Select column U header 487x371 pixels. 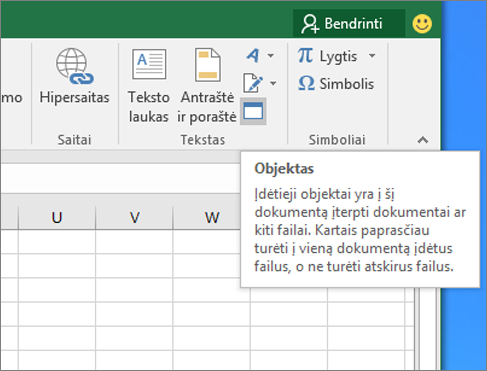[57, 218]
